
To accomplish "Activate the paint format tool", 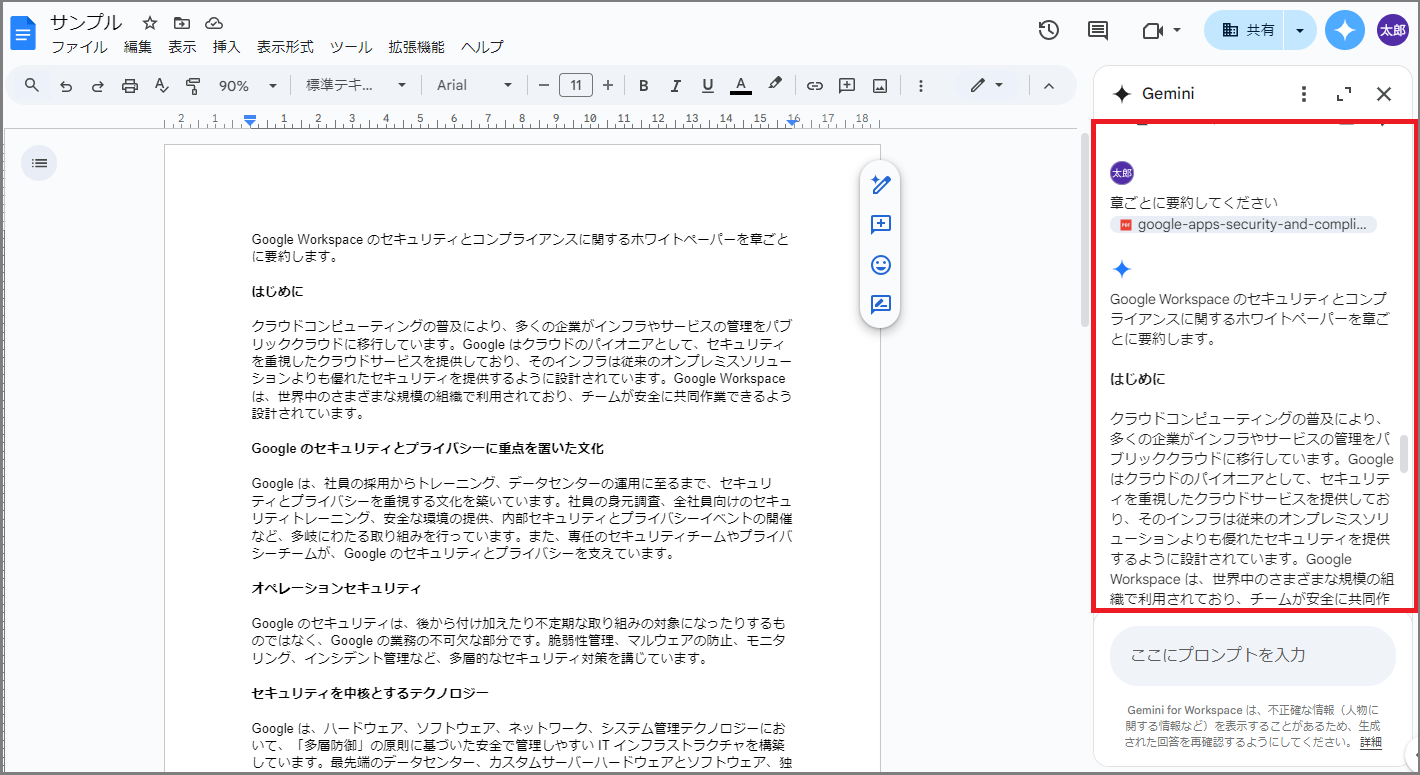I will tap(193, 86).
